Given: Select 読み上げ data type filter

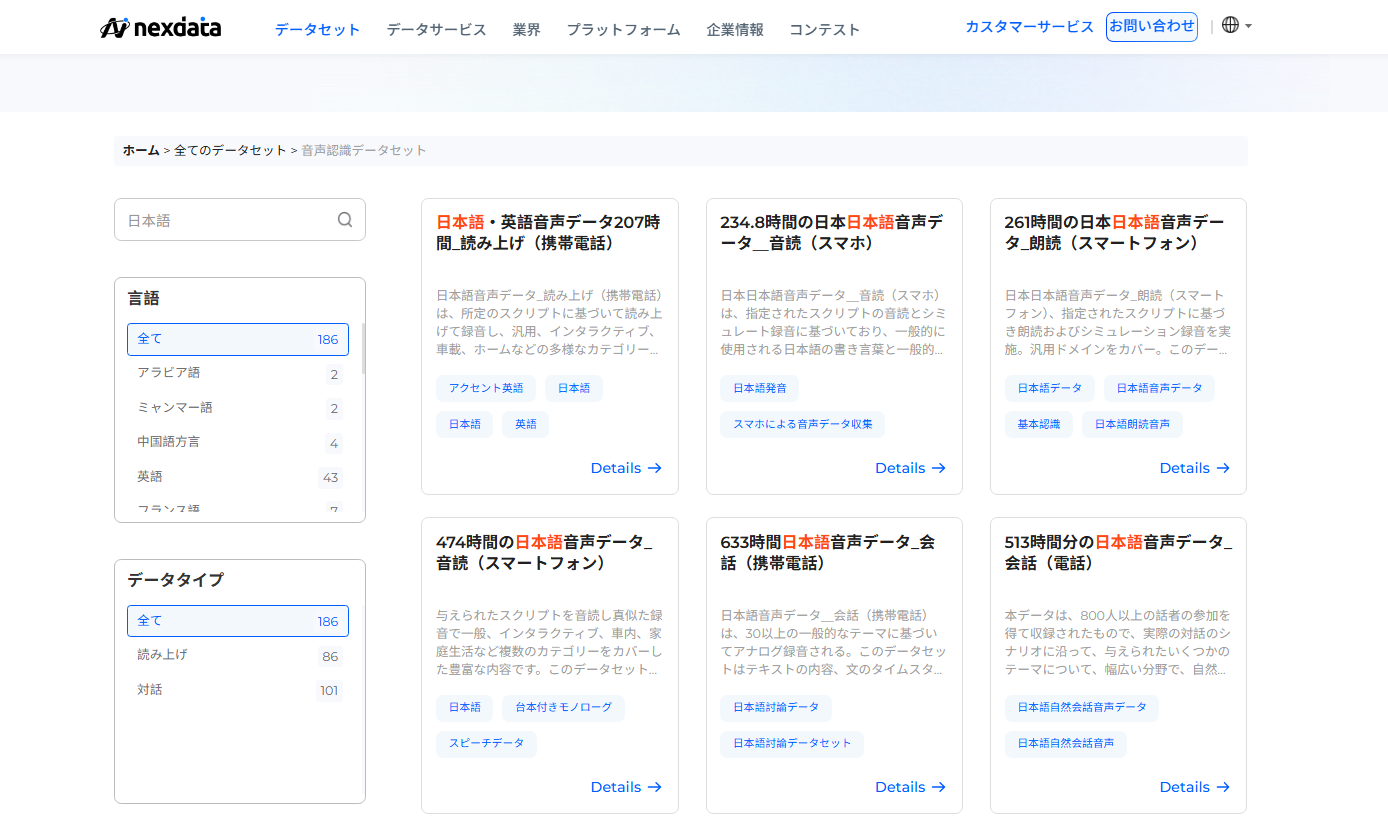Looking at the screenshot, I should [238, 656].
